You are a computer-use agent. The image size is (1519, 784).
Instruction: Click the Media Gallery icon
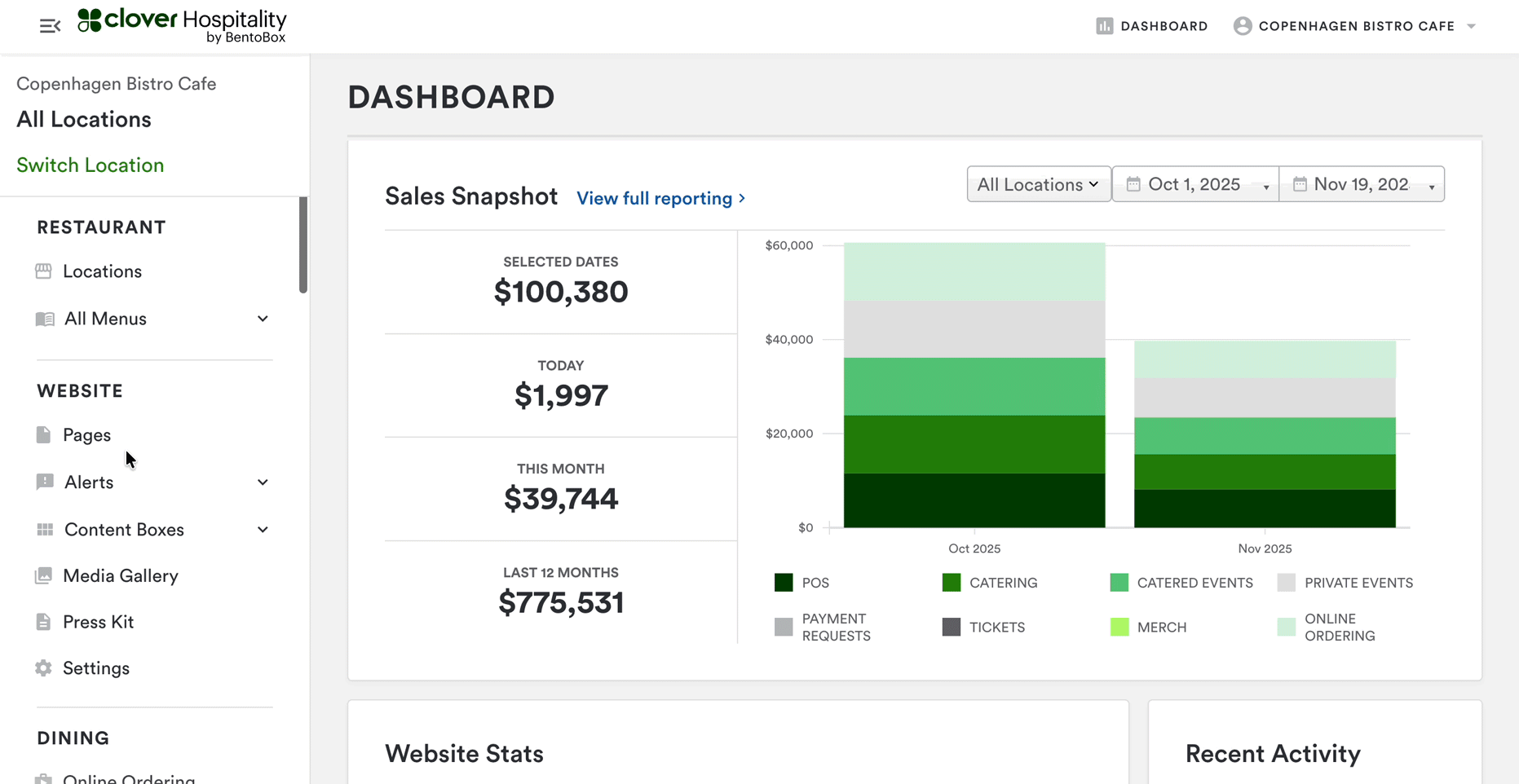click(44, 576)
